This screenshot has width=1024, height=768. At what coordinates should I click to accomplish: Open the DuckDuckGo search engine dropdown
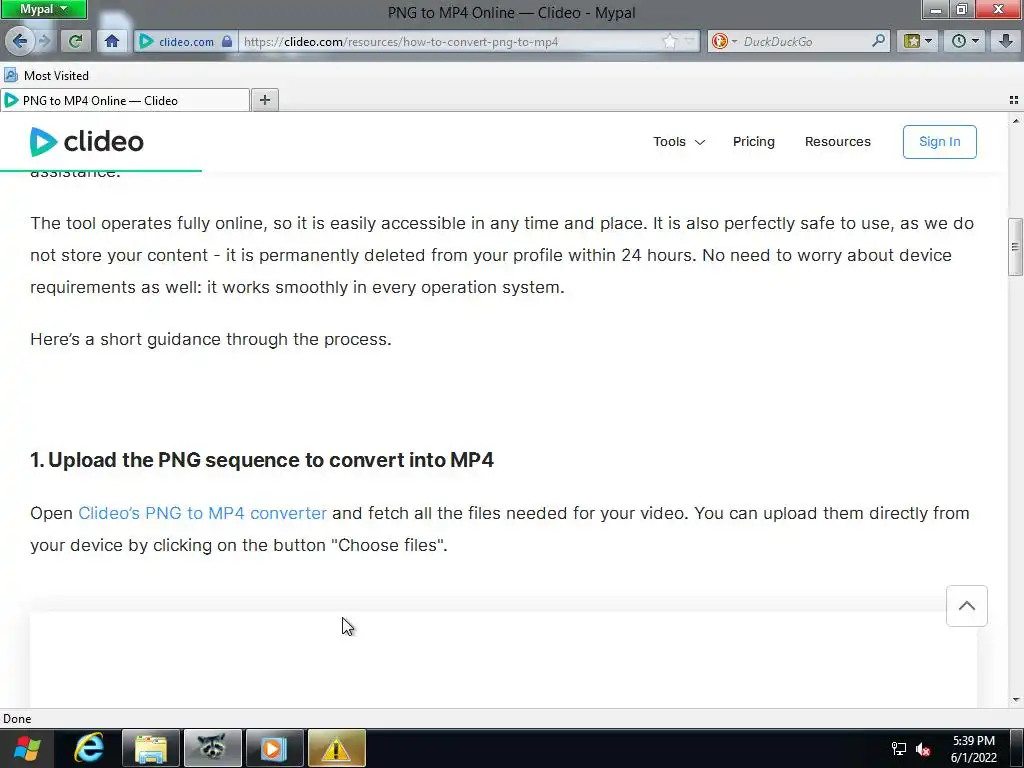click(x=724, y=41)
